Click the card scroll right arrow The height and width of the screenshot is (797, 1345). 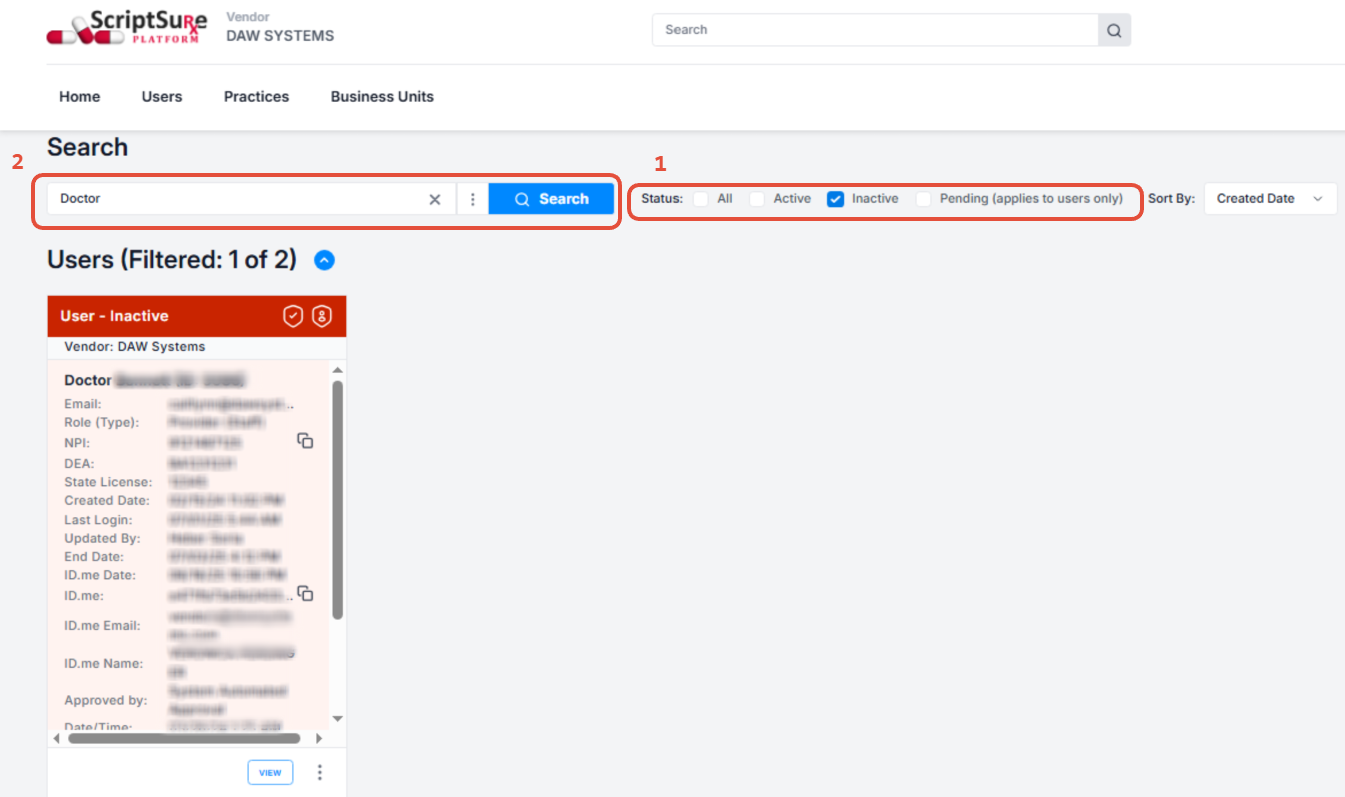tap(319, 738)
